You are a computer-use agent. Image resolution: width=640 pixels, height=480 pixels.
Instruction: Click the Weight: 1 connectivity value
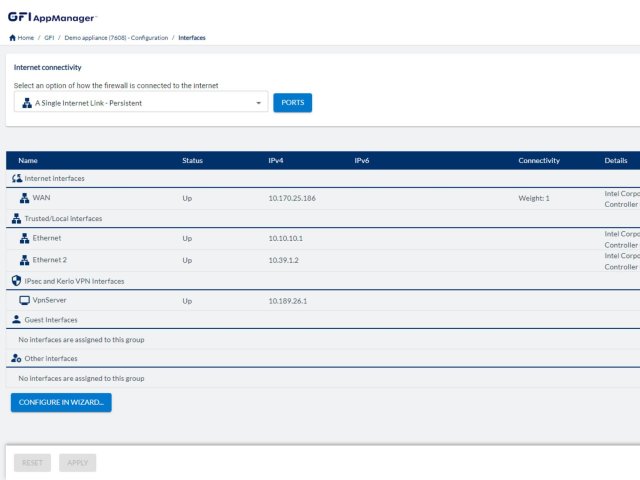point(534,198)
